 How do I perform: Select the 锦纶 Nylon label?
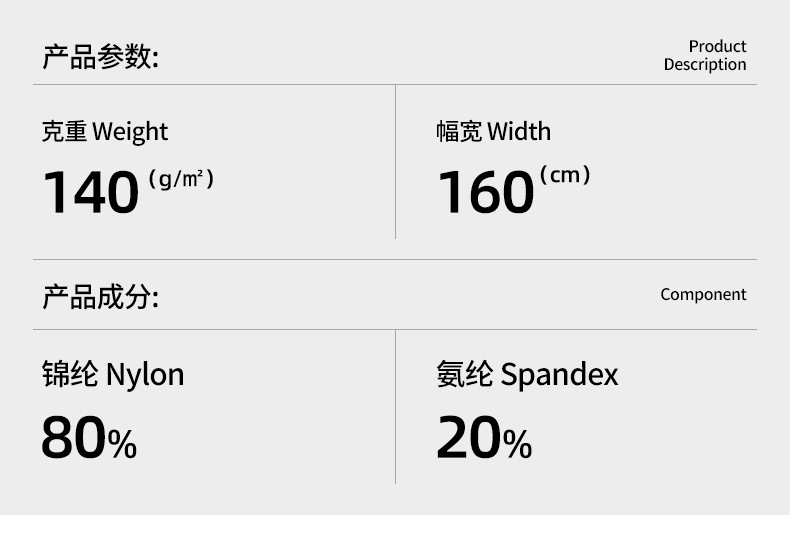pyautogui.click(x=113, y=375)
